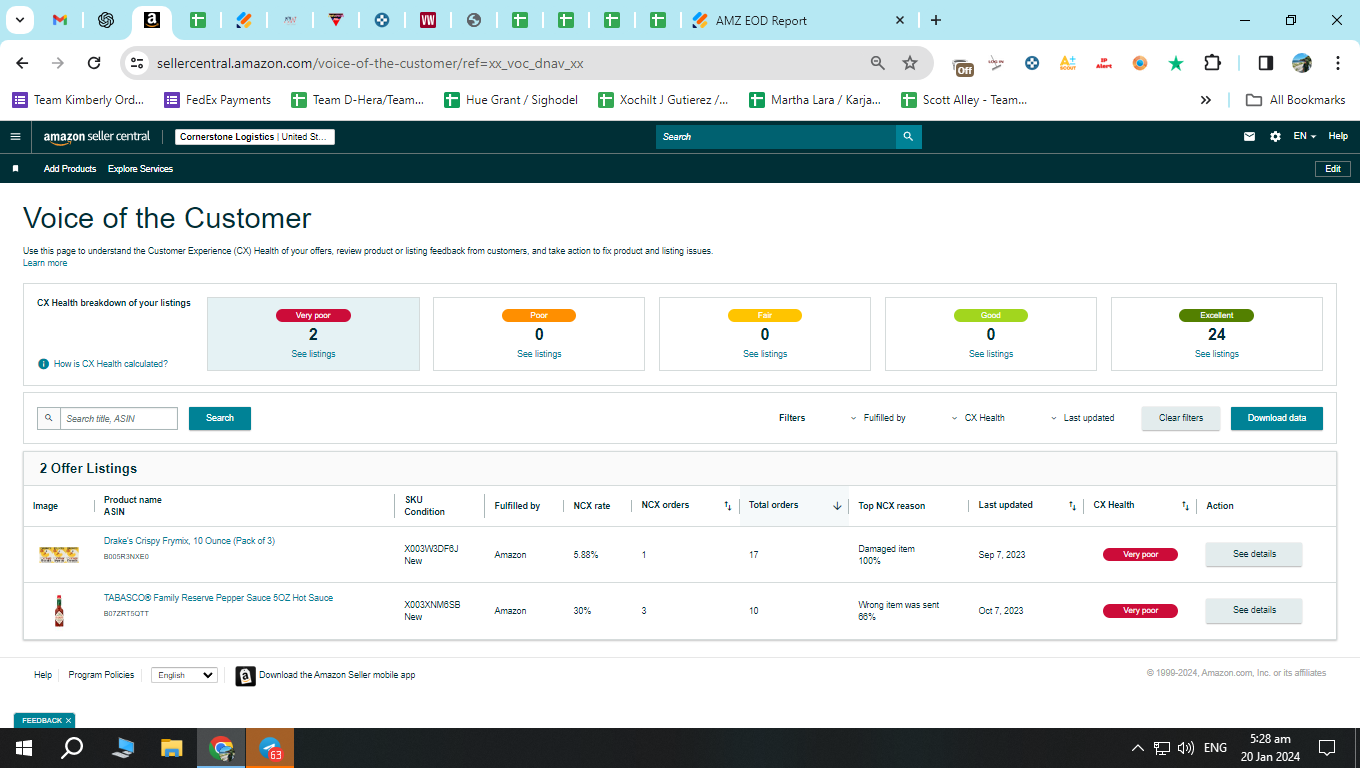
Task: Expand the CX Health filter dropdown
Action: click(978, 418)
